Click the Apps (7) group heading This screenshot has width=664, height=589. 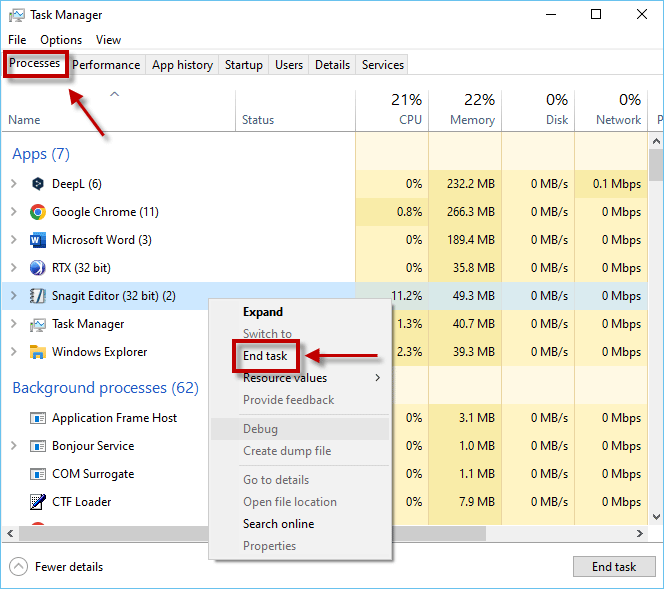coord(41,154)
